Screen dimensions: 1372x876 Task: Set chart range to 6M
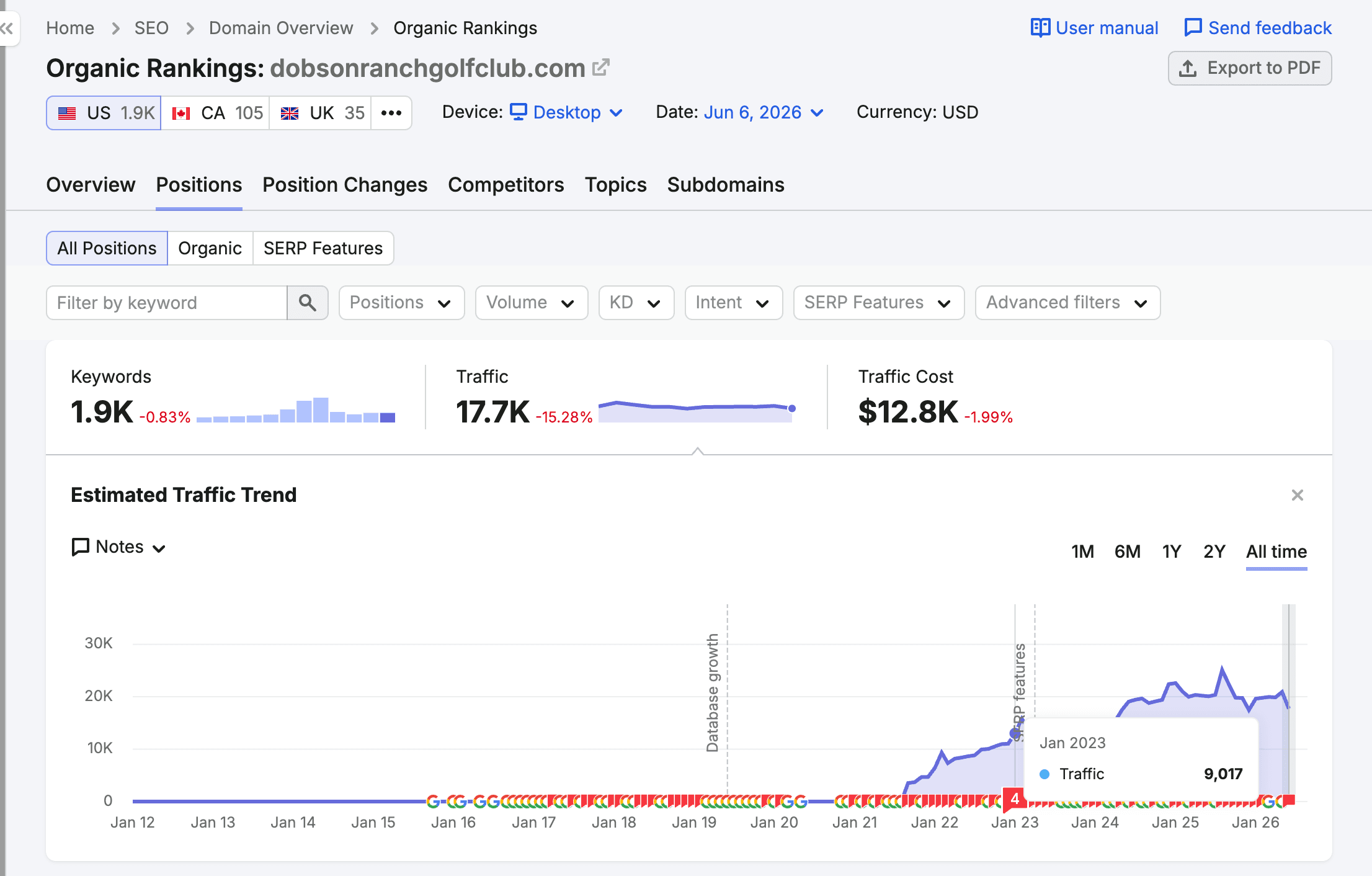(x=1127, y=552)
